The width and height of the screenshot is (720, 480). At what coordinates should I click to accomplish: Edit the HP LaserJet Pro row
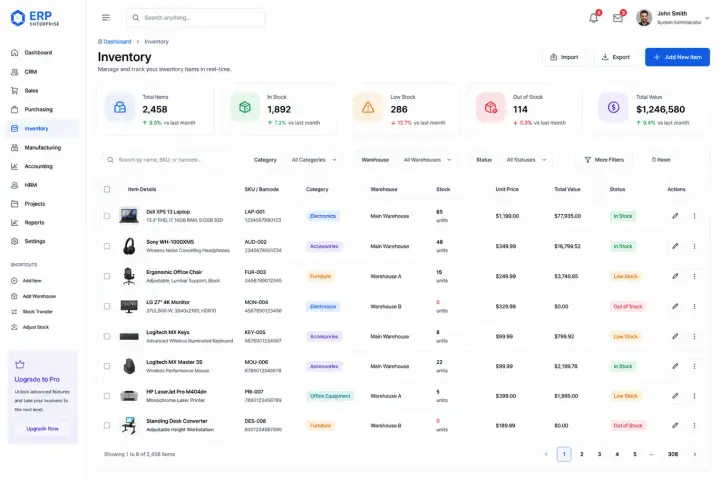[x=675, y=396]
